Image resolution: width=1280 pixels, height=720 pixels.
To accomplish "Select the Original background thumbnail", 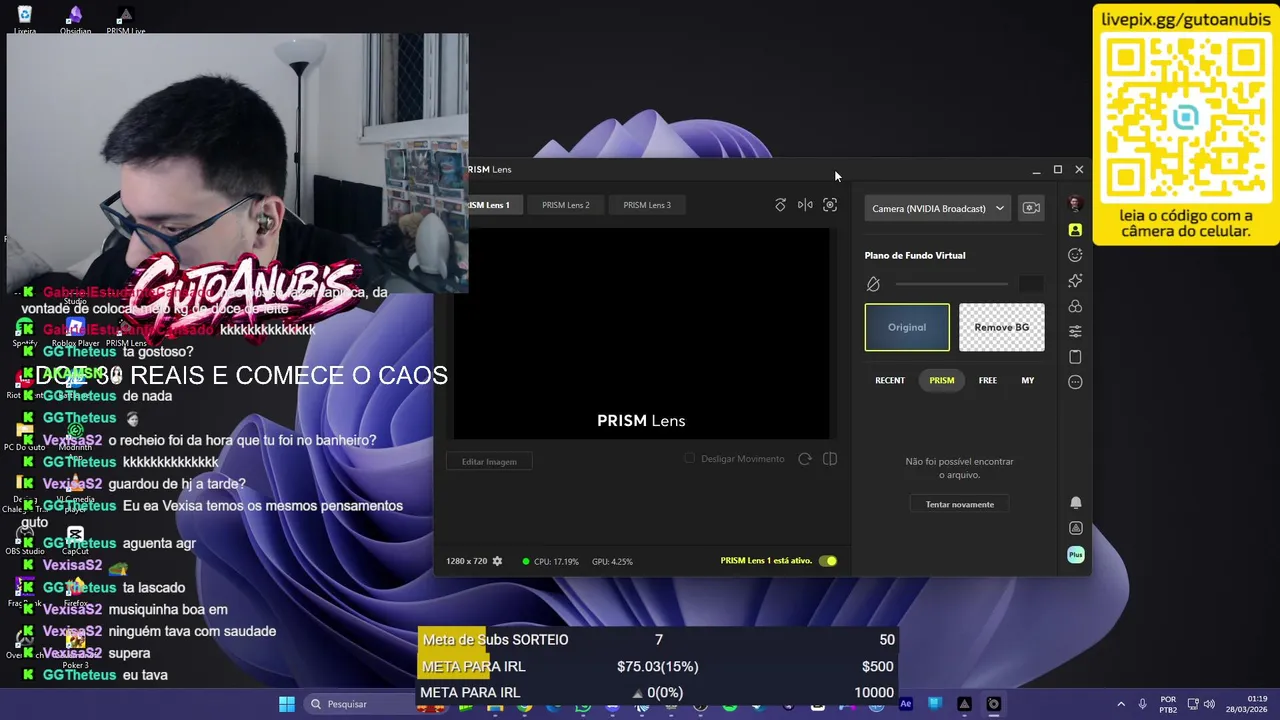I will pyautogui.click(x=907, y=327).
